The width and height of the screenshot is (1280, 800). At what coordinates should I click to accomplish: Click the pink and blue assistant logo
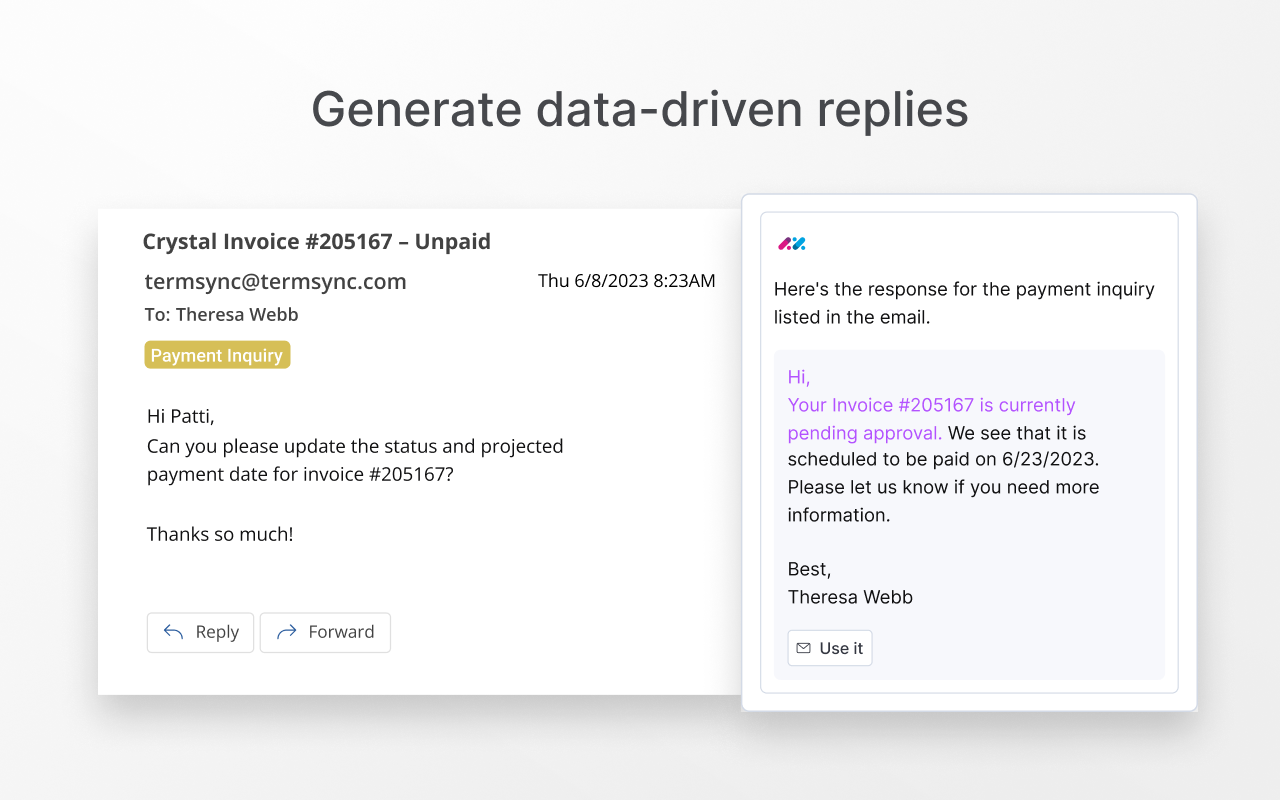792,243
